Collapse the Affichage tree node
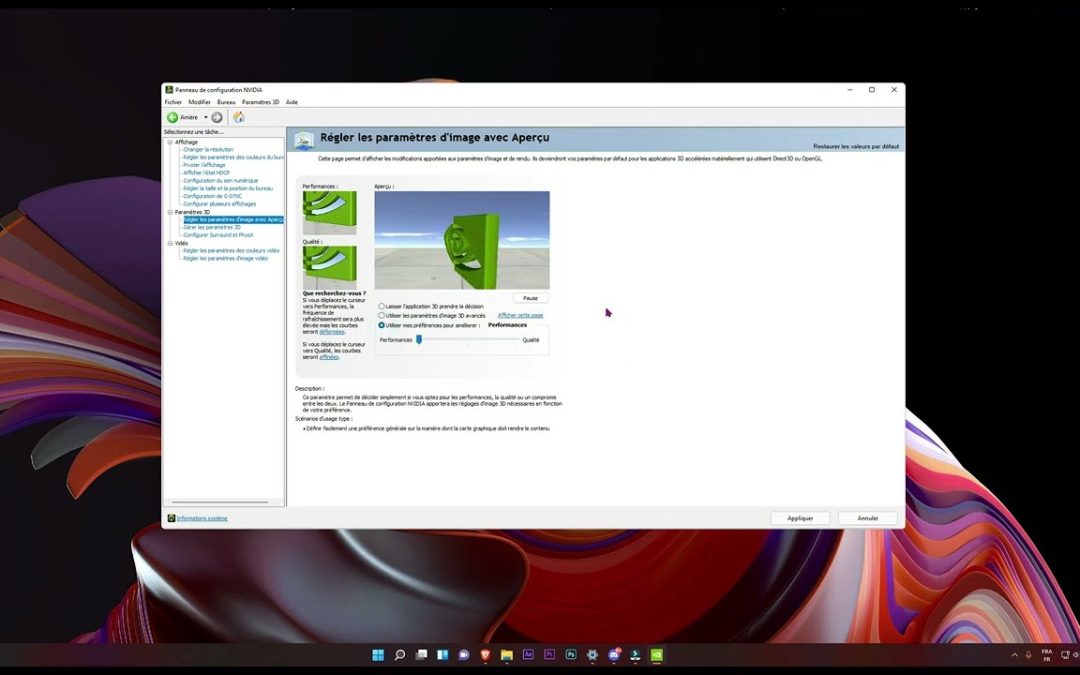The height and width of the screenshot is (675, 1080). 170,142
